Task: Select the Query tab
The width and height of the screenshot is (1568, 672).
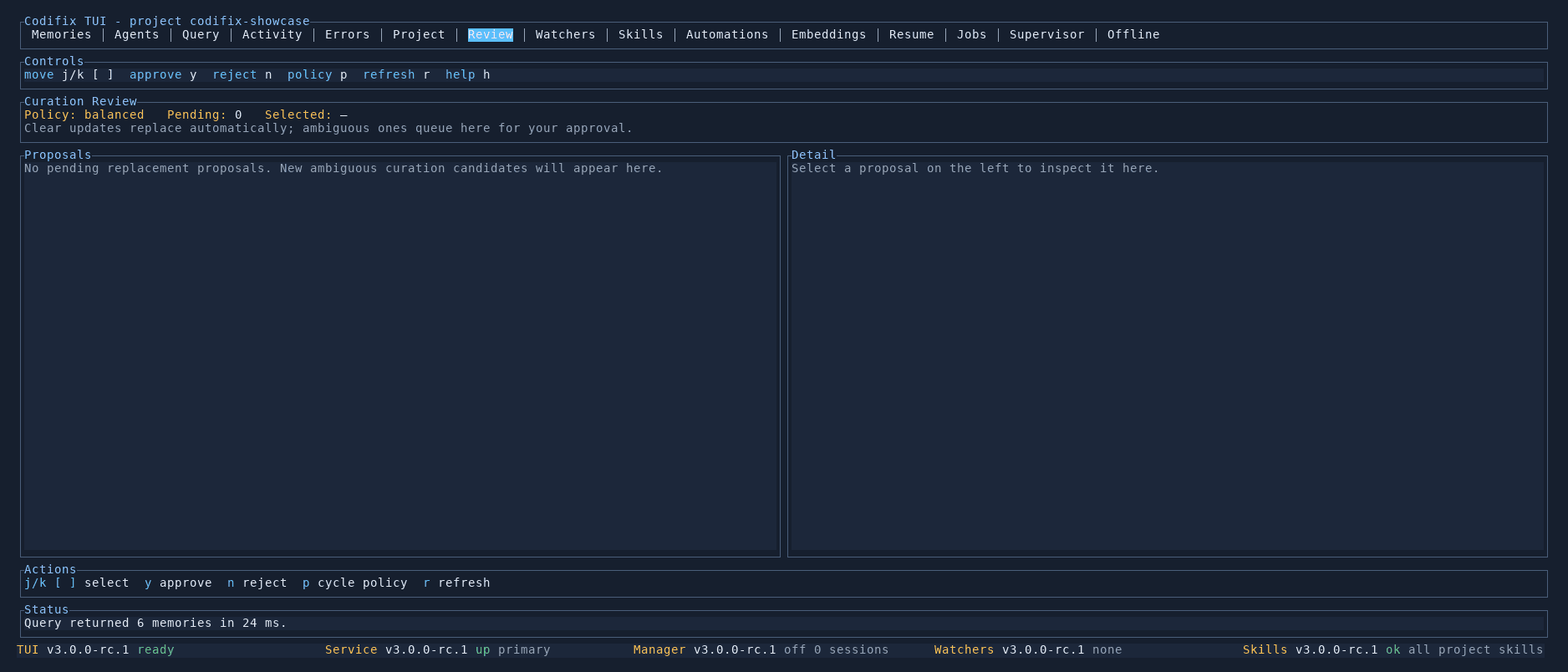Action: (x=201, y=34)
